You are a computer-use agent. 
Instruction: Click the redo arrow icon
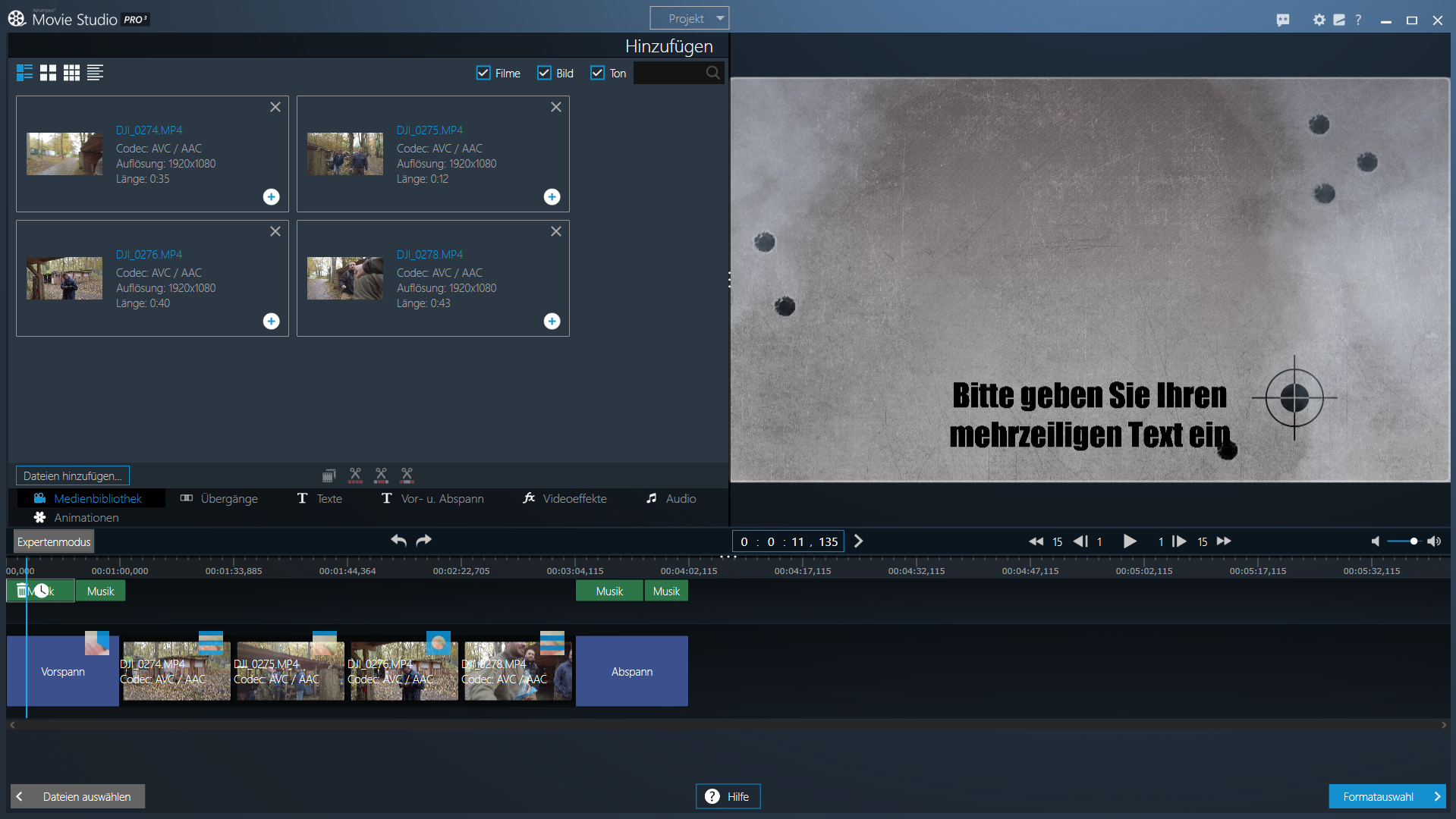424,541
